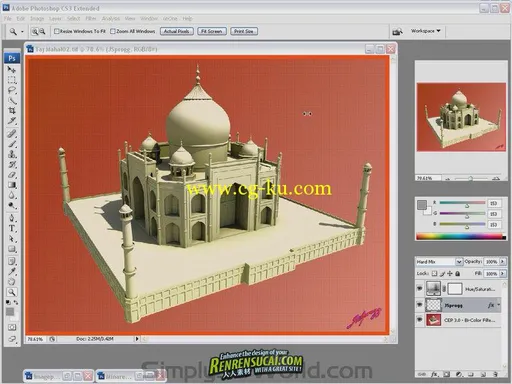
Task: Select the Path Selection tool
Action: pyautogui.click(x=12, y=239)
